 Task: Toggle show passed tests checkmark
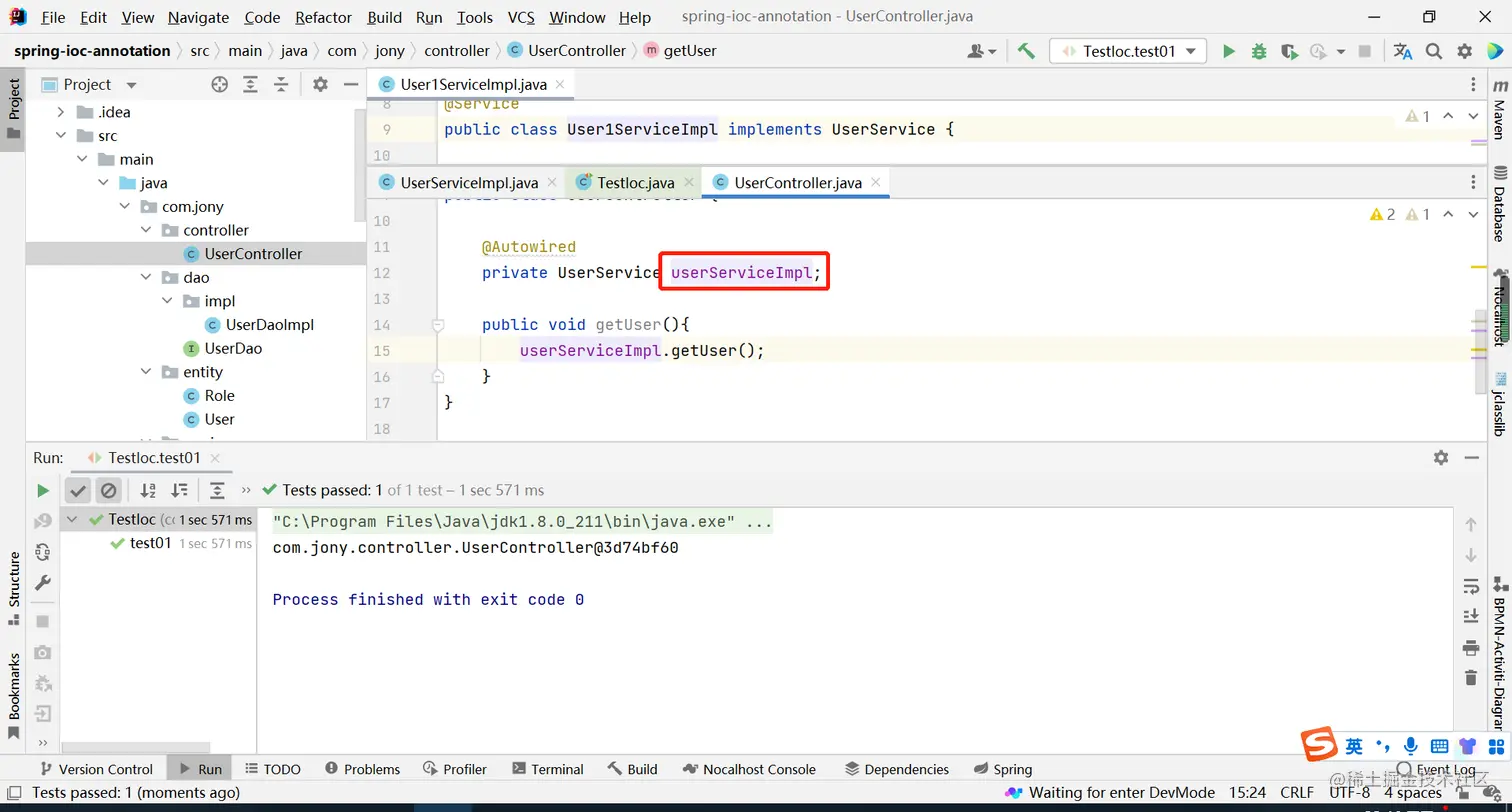78,490
